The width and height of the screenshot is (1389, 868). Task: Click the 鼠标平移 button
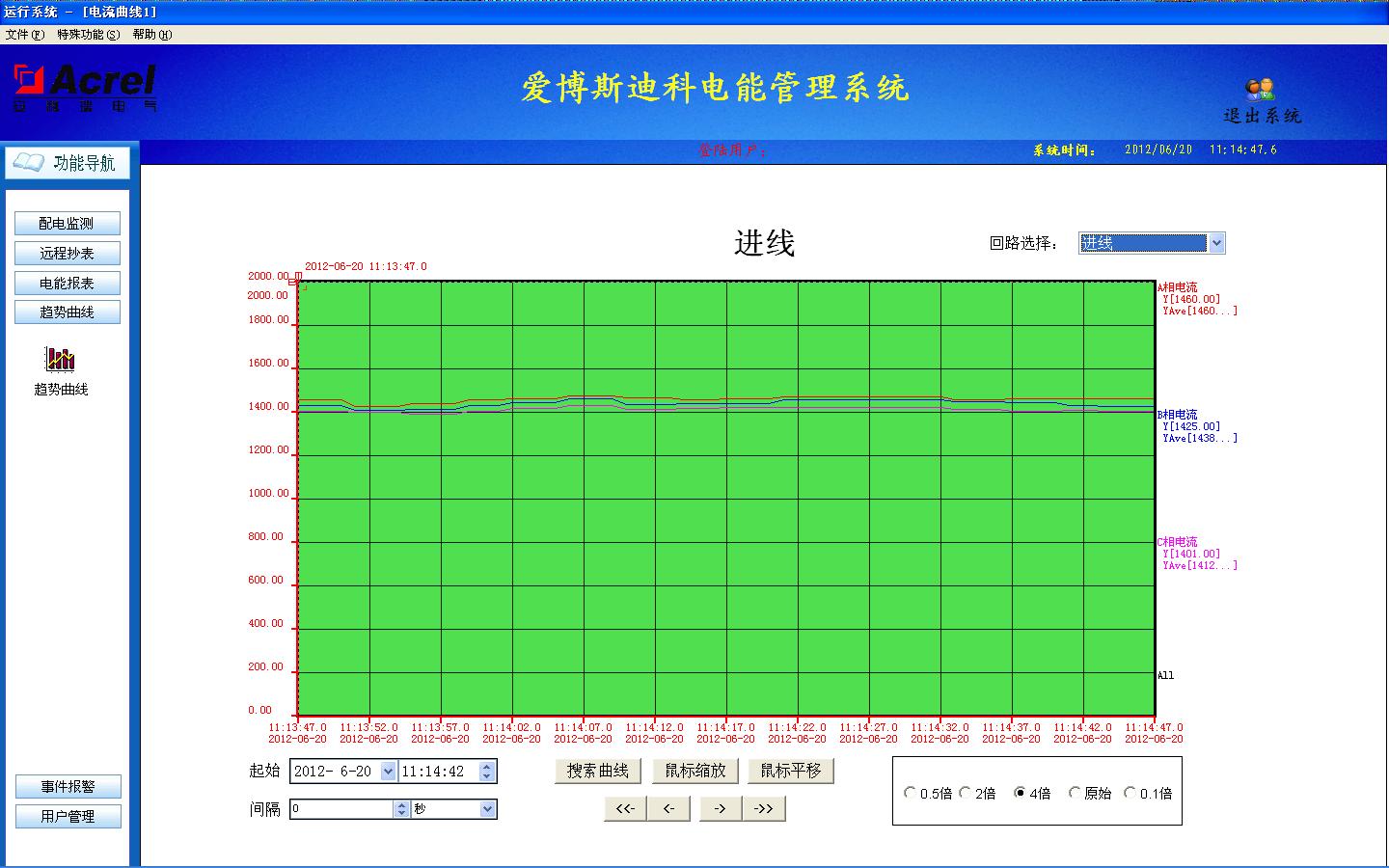coord(791,771)
